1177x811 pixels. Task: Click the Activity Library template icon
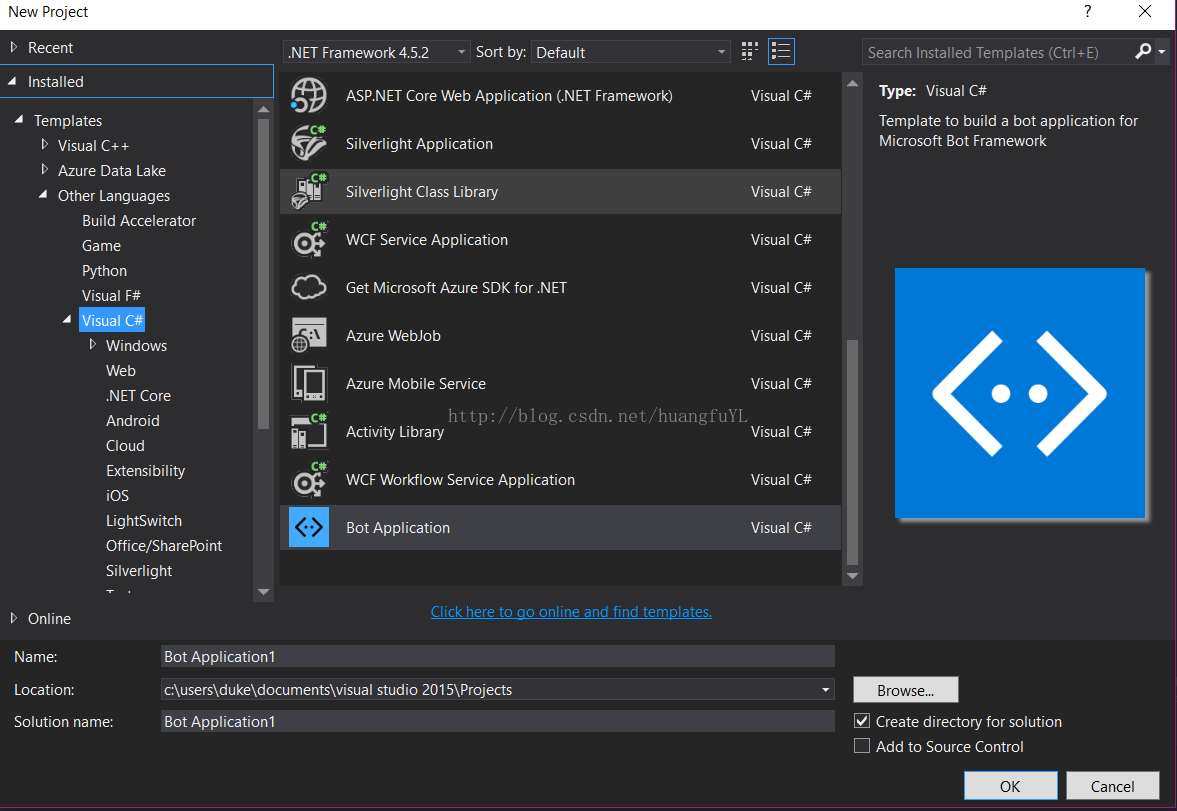[309, 432]
